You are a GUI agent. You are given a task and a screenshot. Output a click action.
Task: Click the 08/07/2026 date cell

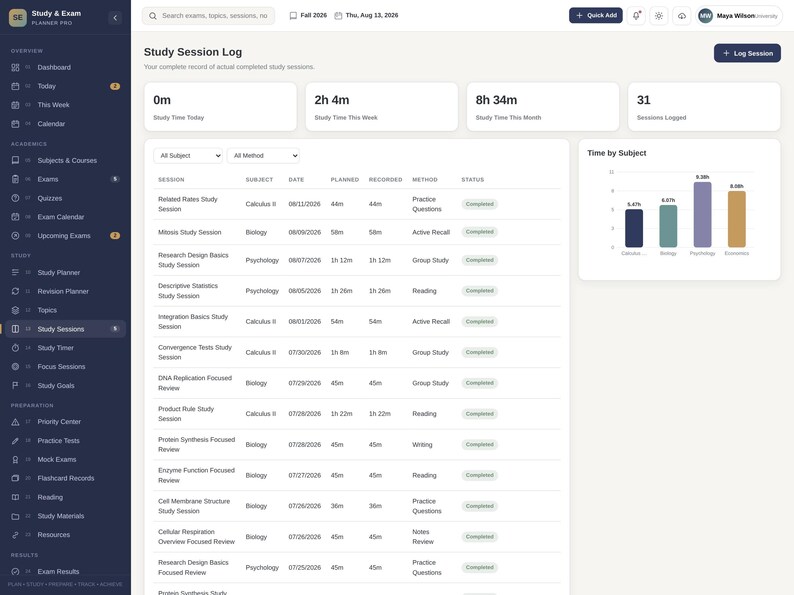pyautogui.click(x=304, y=260)
